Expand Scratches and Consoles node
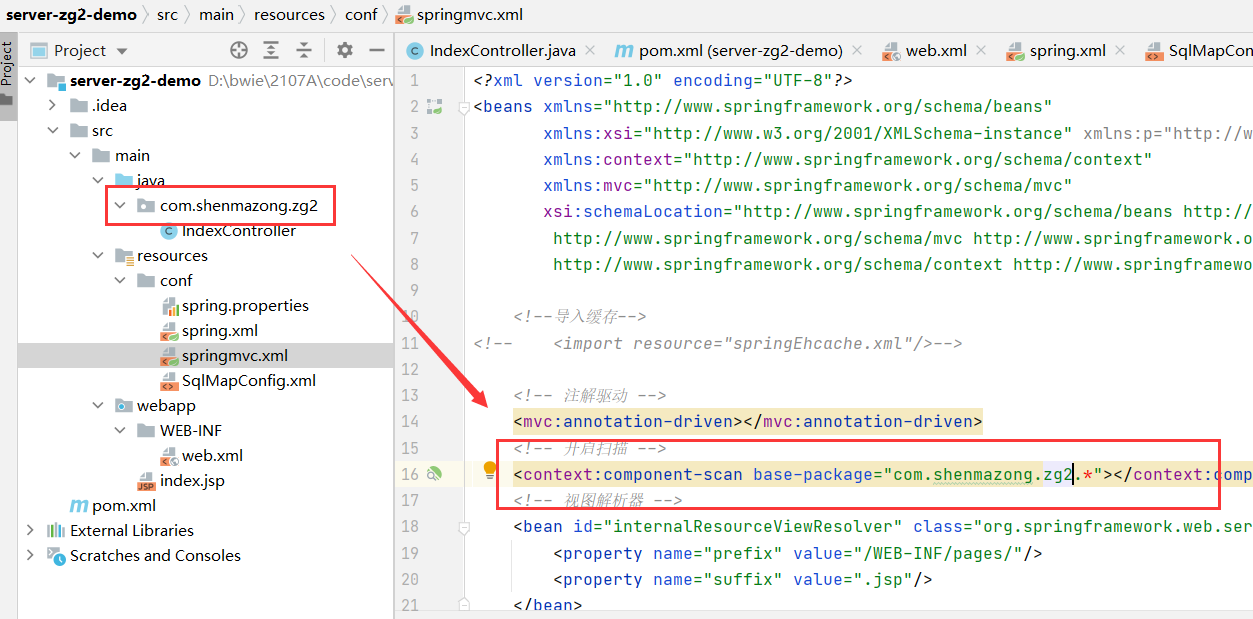 coord(30,556)
